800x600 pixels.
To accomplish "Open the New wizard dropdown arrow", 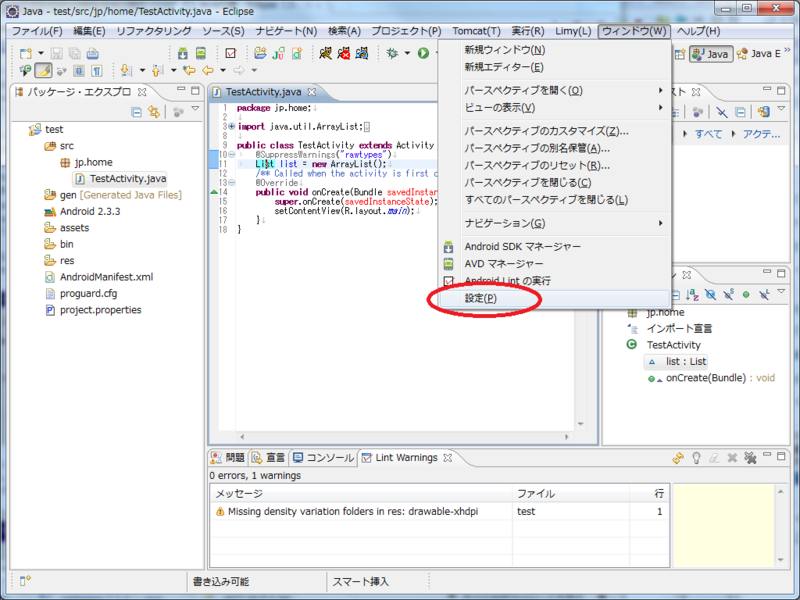I will coord(41,53).
